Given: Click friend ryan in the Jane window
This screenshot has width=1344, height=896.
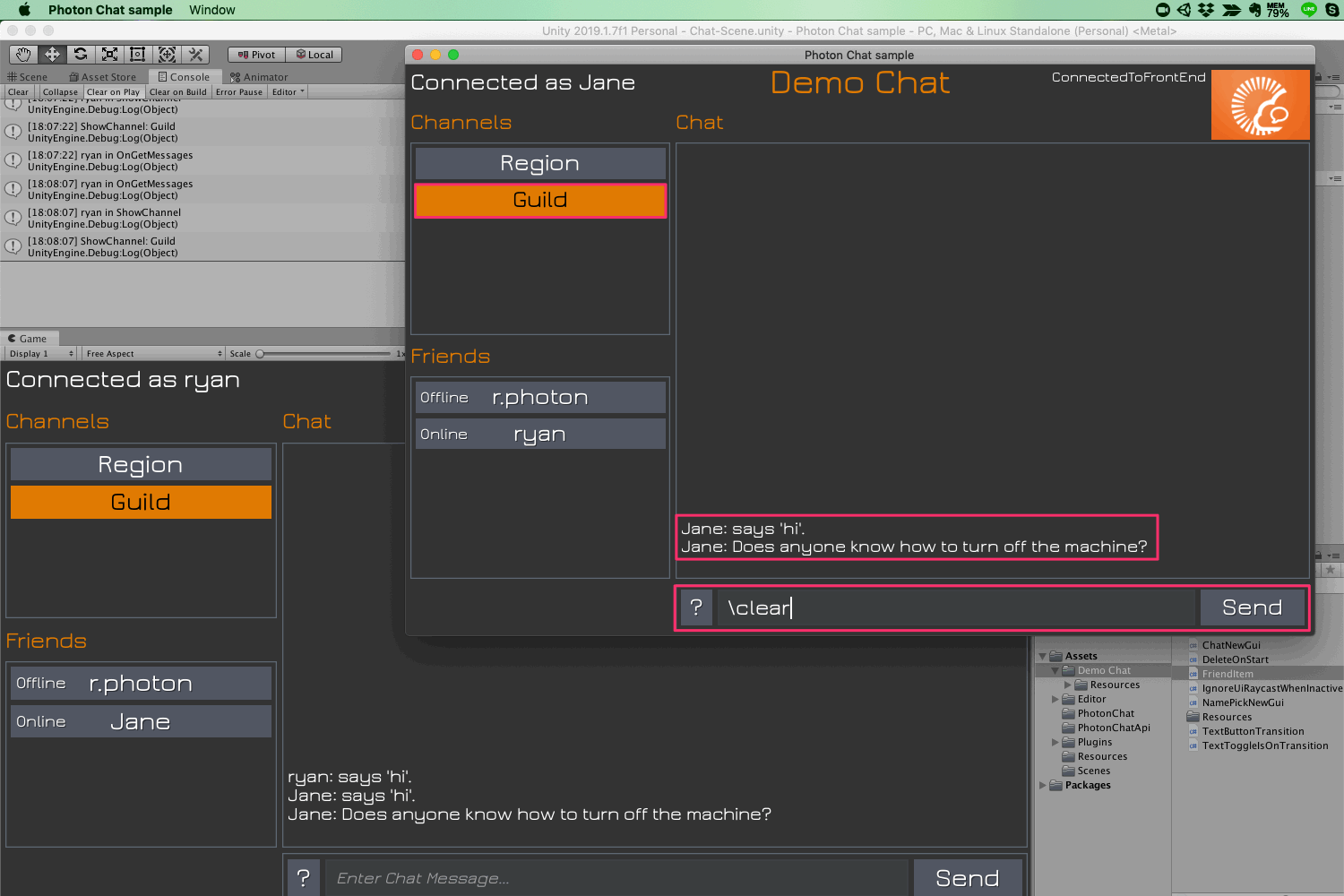Looking at the screenshot, I should [x=540, y=434].
